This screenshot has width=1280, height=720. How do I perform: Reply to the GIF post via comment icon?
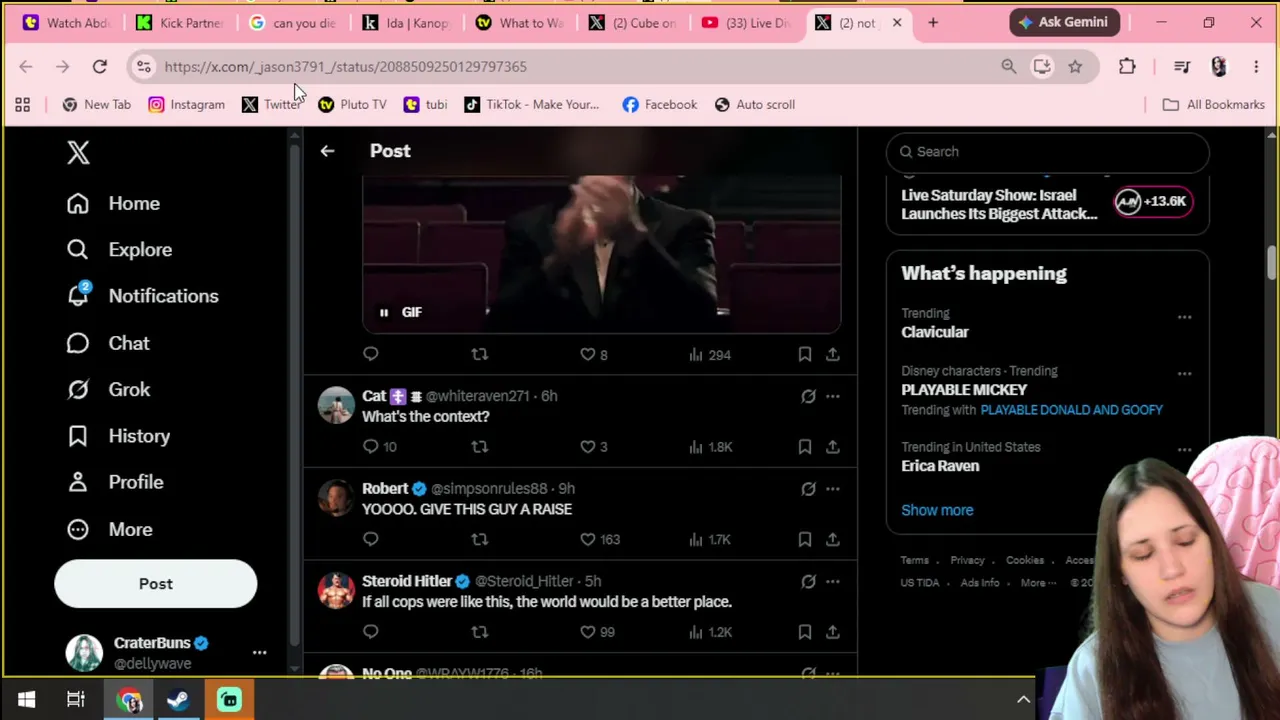pos(371,354)
